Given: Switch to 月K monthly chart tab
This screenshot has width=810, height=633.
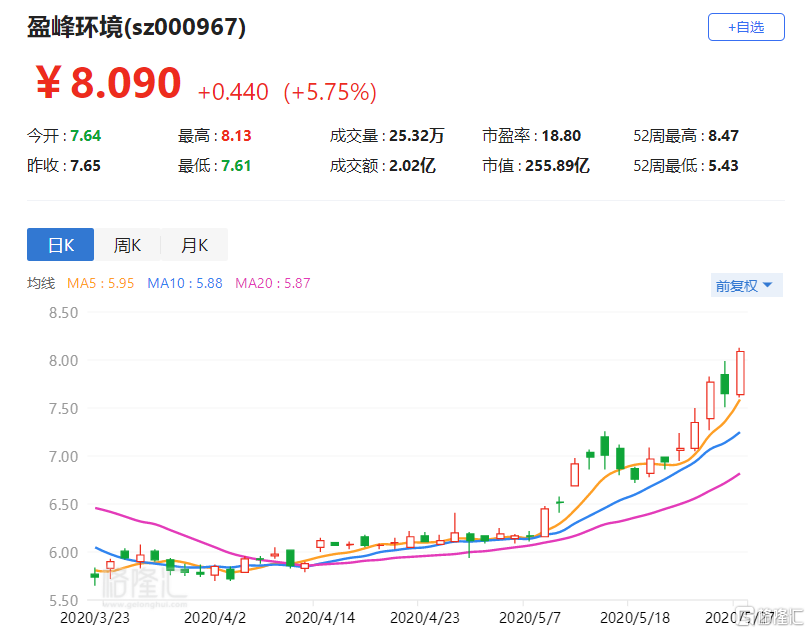Looking at the screenshot, I should [x=194, y=245].
